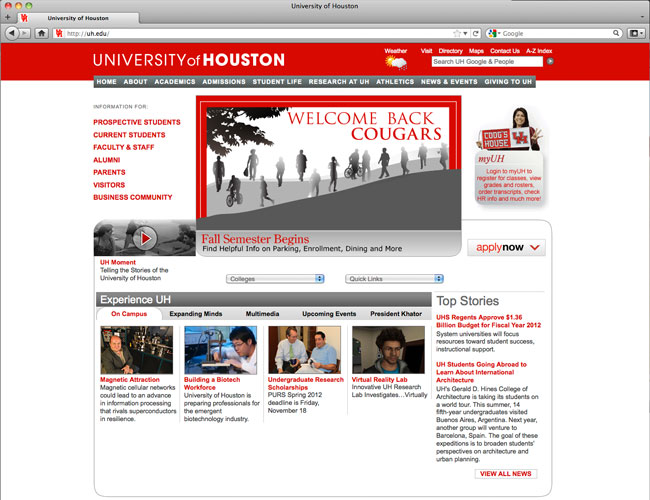Image resolution: width=650 pixels, height=500 pixels.
Task: Click the Prospective Students link
Action: click(137, 122)
